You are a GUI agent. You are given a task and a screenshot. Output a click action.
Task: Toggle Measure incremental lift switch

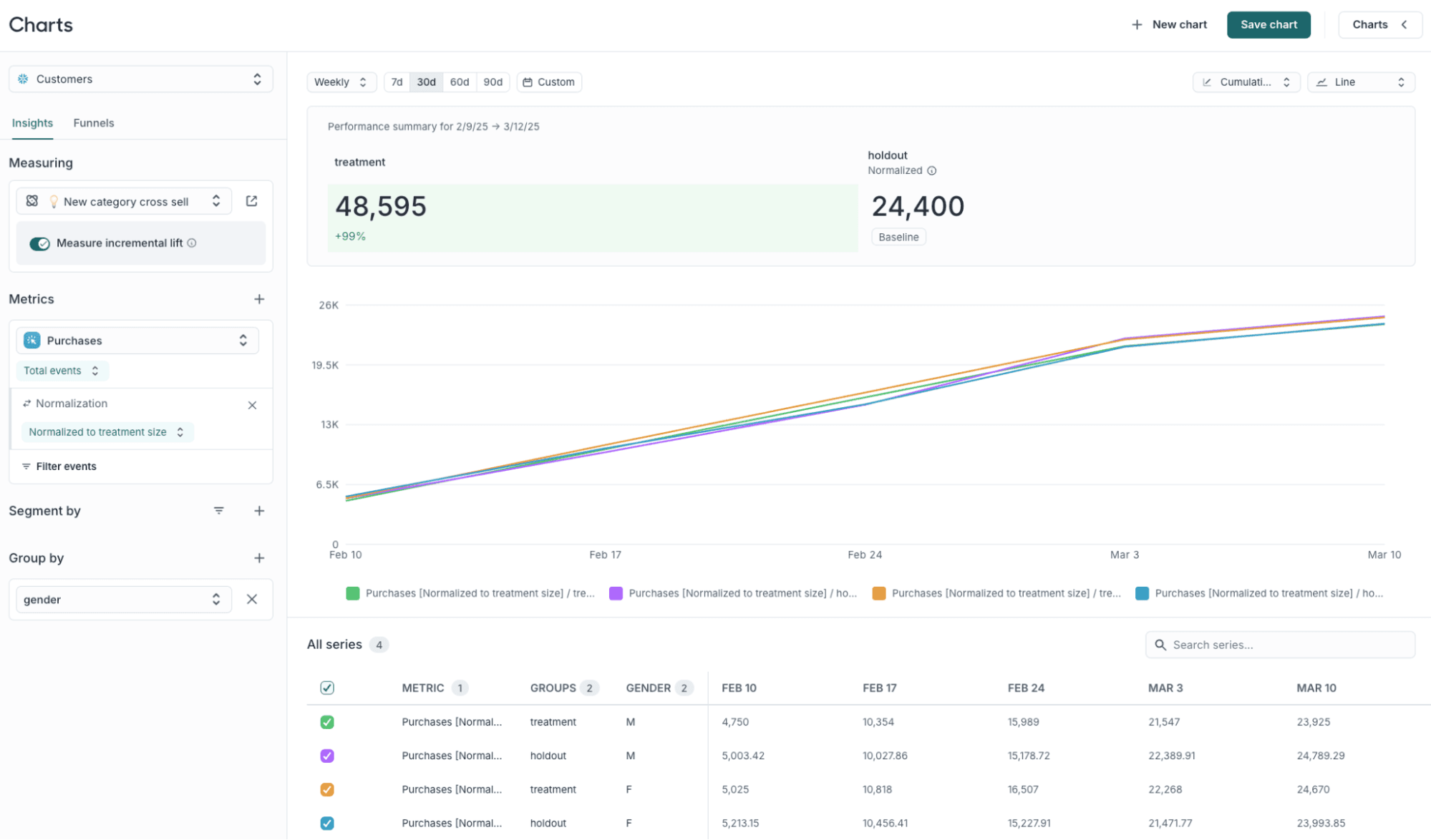pyautogui.click(x=39, y=244)
